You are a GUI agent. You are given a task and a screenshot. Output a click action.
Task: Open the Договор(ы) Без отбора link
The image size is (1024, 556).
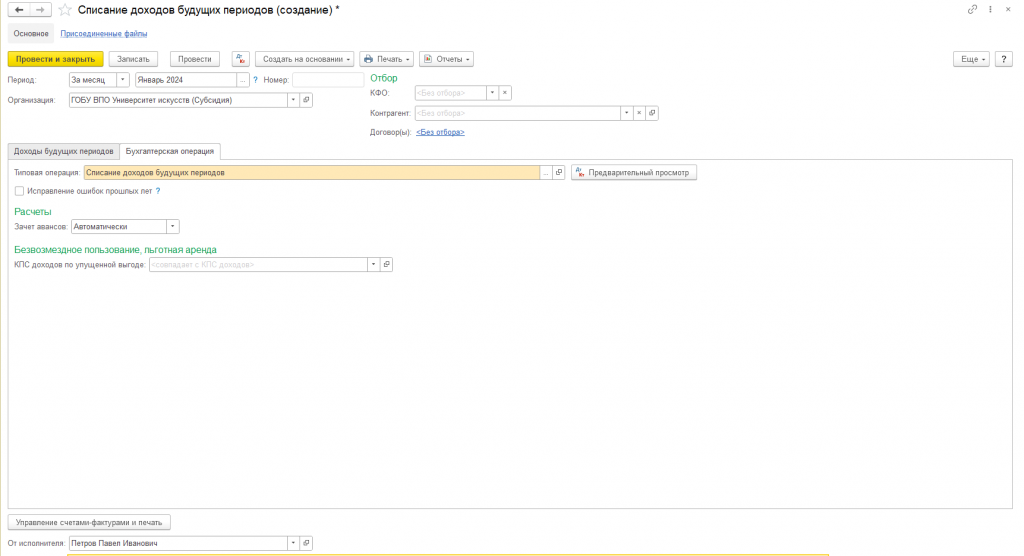pyautogui.click(x=440, y=132)
